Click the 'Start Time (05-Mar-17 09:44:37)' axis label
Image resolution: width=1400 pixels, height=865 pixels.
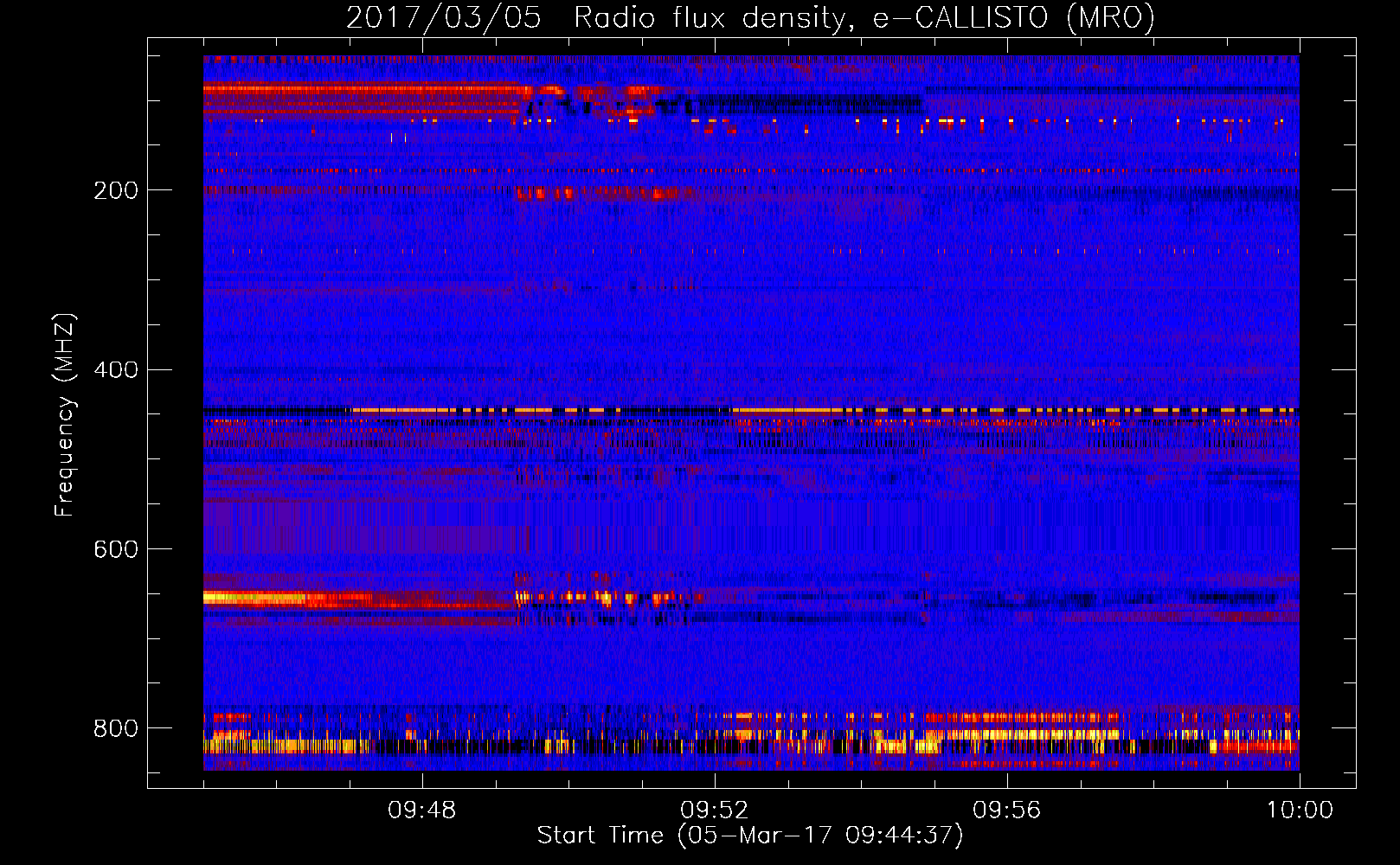click(750, 836)
